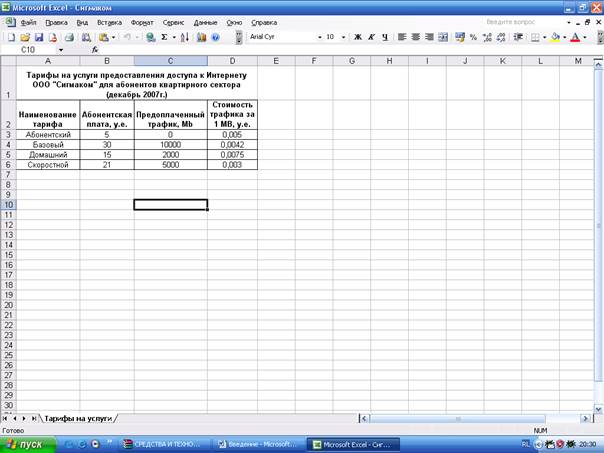Toggle italic formatting (К)
The height and width of the screenshot is (453, 604).
(371, 37)
